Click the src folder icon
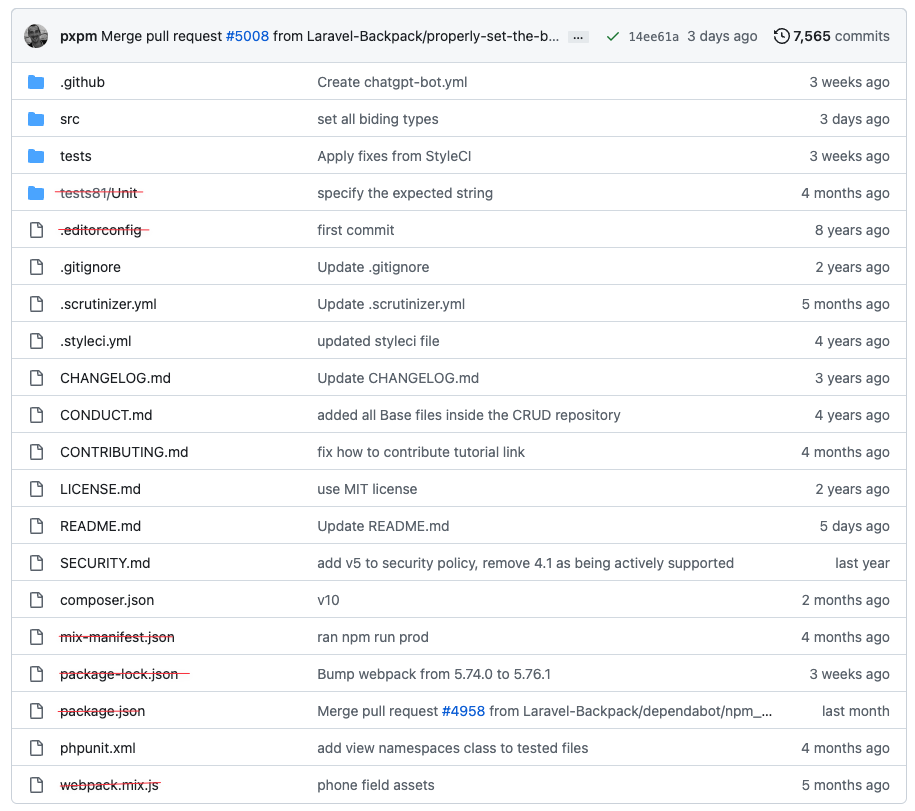Image resolution: width=915 pixels, height=811 pixels. tap(38, 119)
